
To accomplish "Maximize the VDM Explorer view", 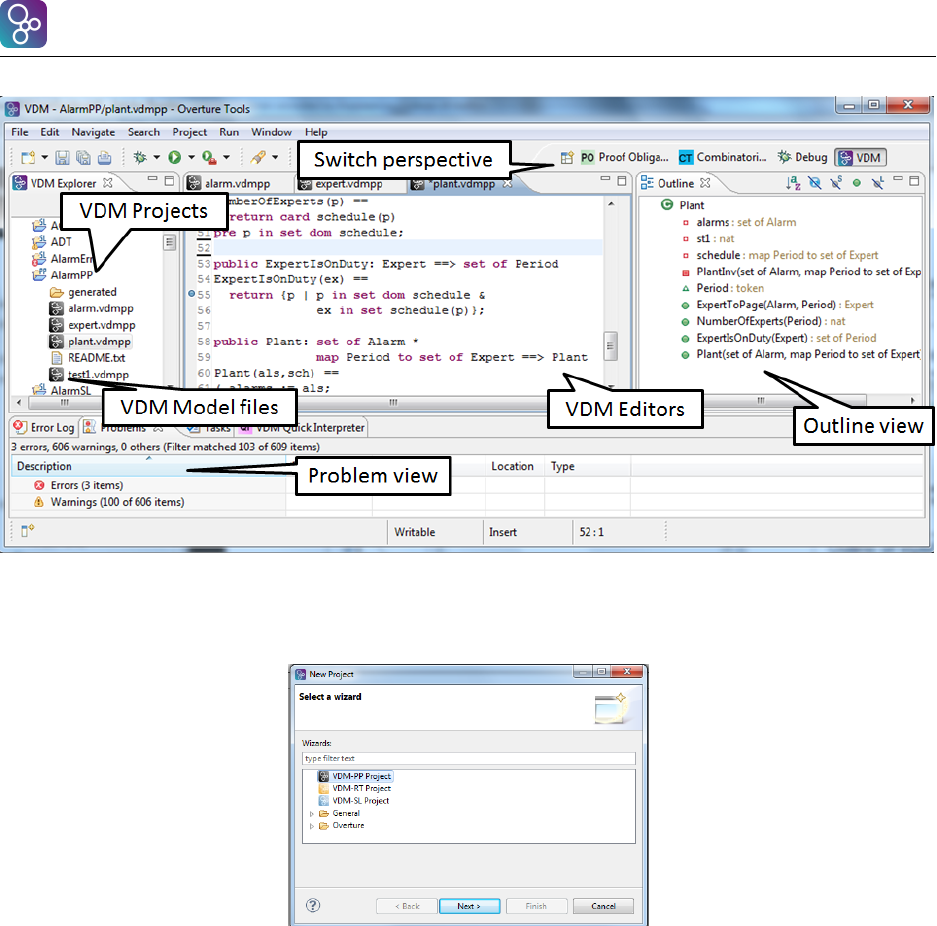I will click(169, 180).
